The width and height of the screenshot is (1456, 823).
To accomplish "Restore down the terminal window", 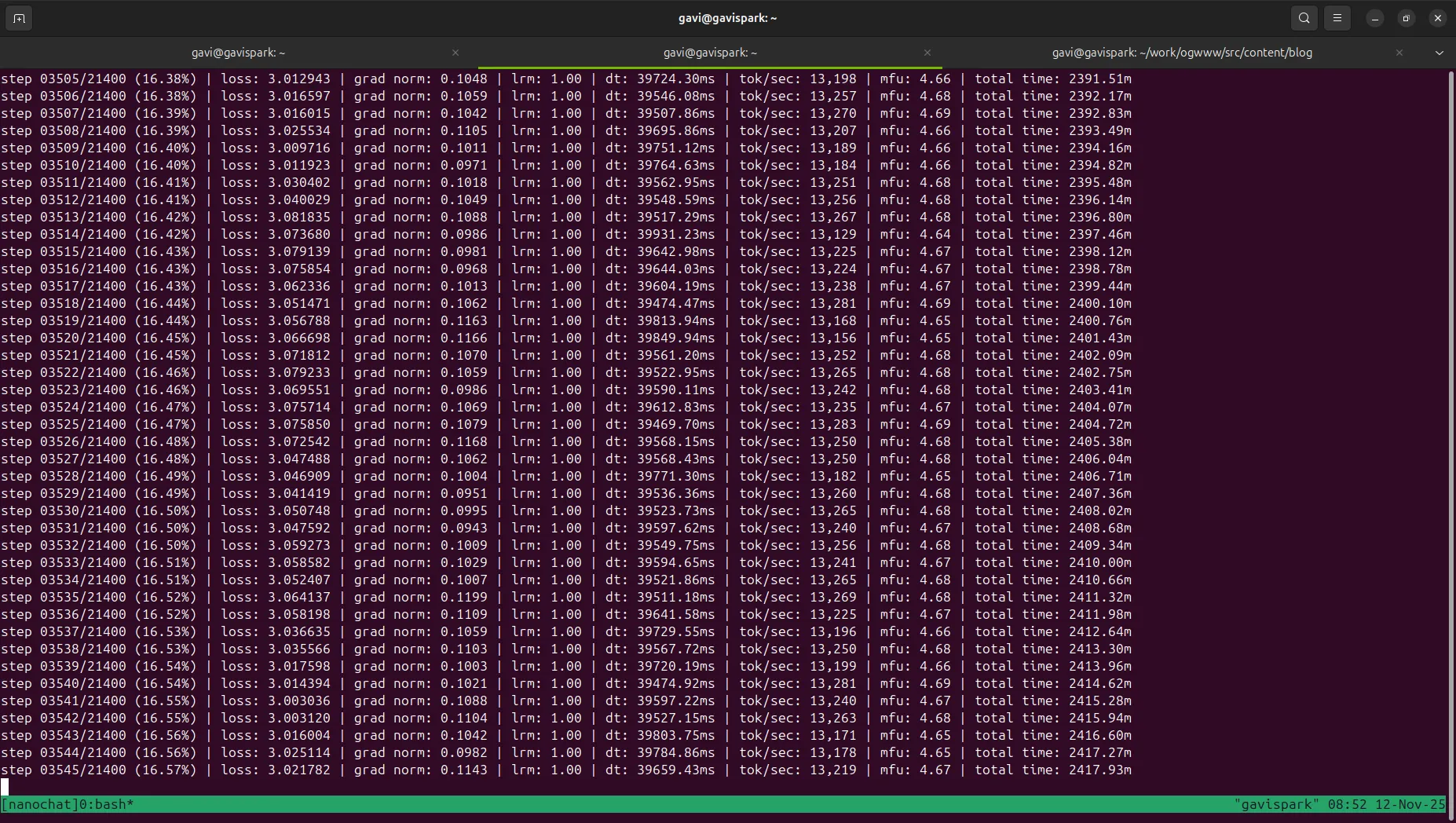I will tap(1407, 18).
